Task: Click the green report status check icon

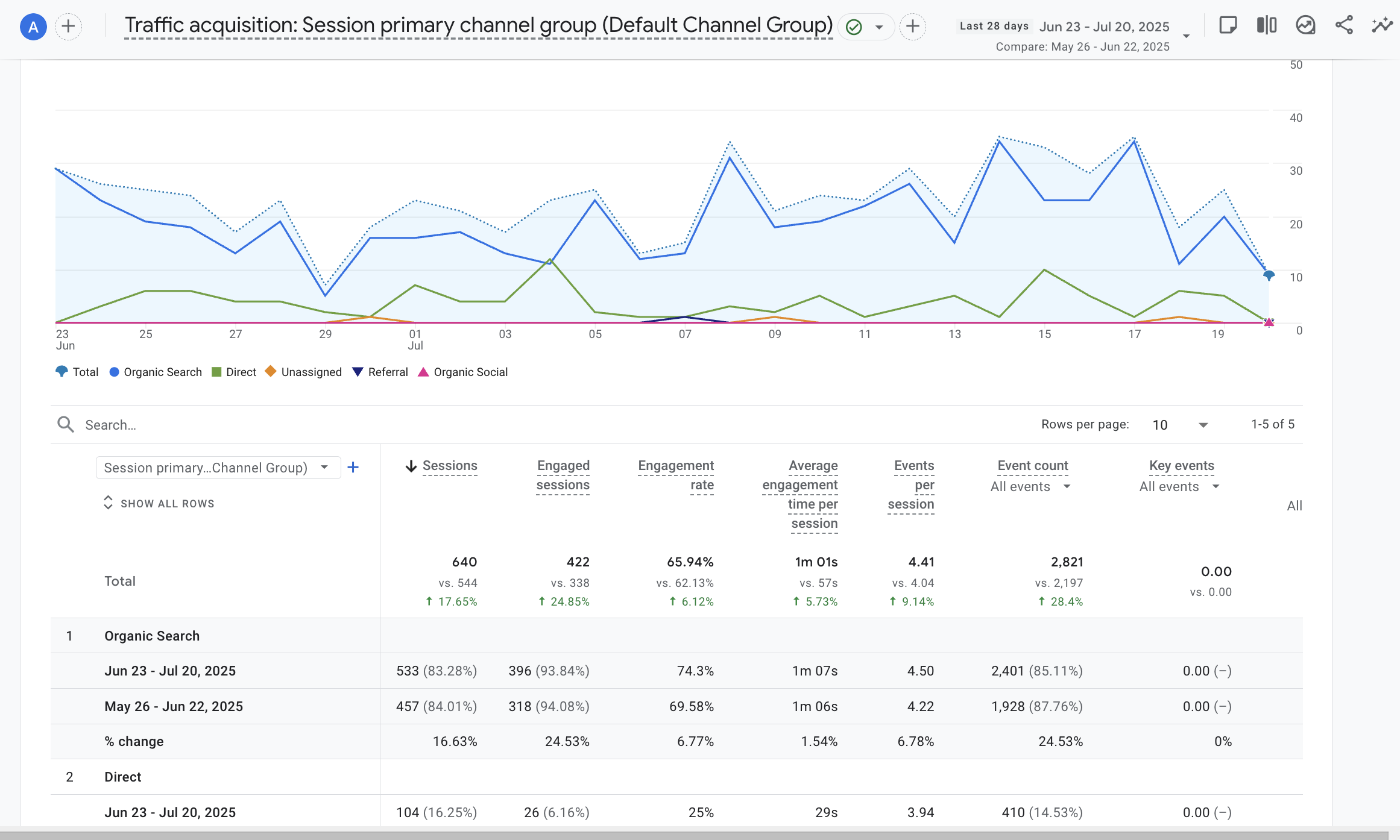Action: pos(854,27)
